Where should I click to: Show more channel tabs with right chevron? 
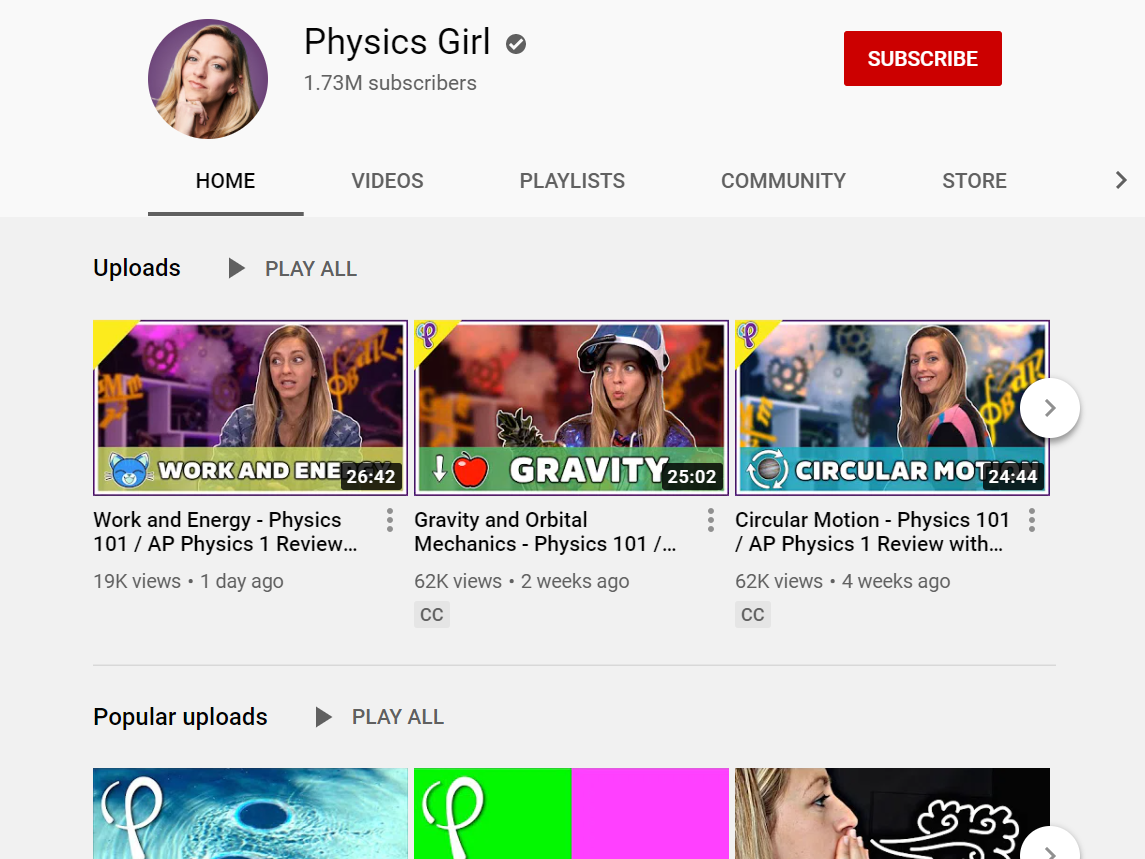(x=1121, y=180)
